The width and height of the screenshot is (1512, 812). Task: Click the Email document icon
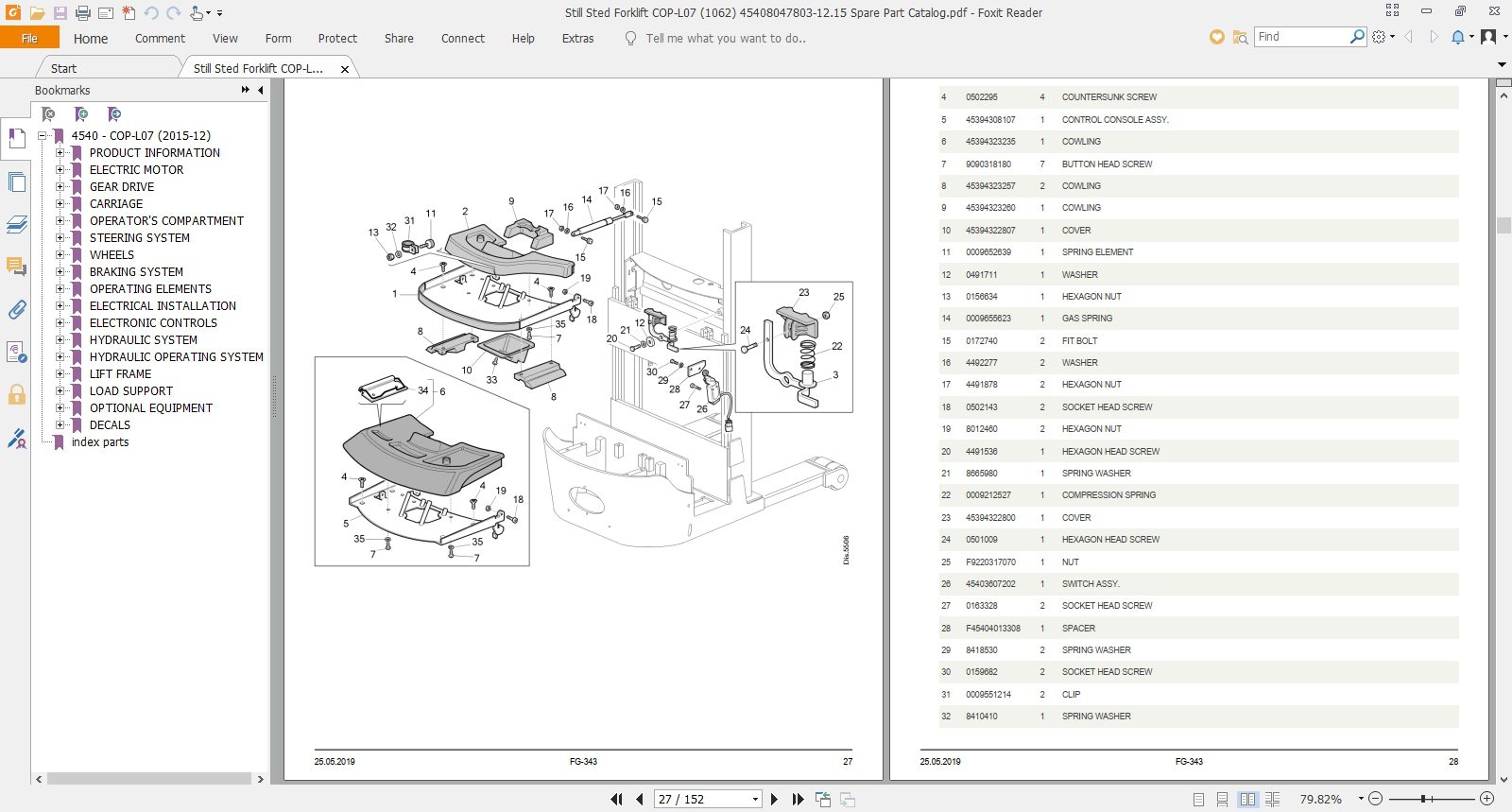pyautogui.click(x=106, y=13)
